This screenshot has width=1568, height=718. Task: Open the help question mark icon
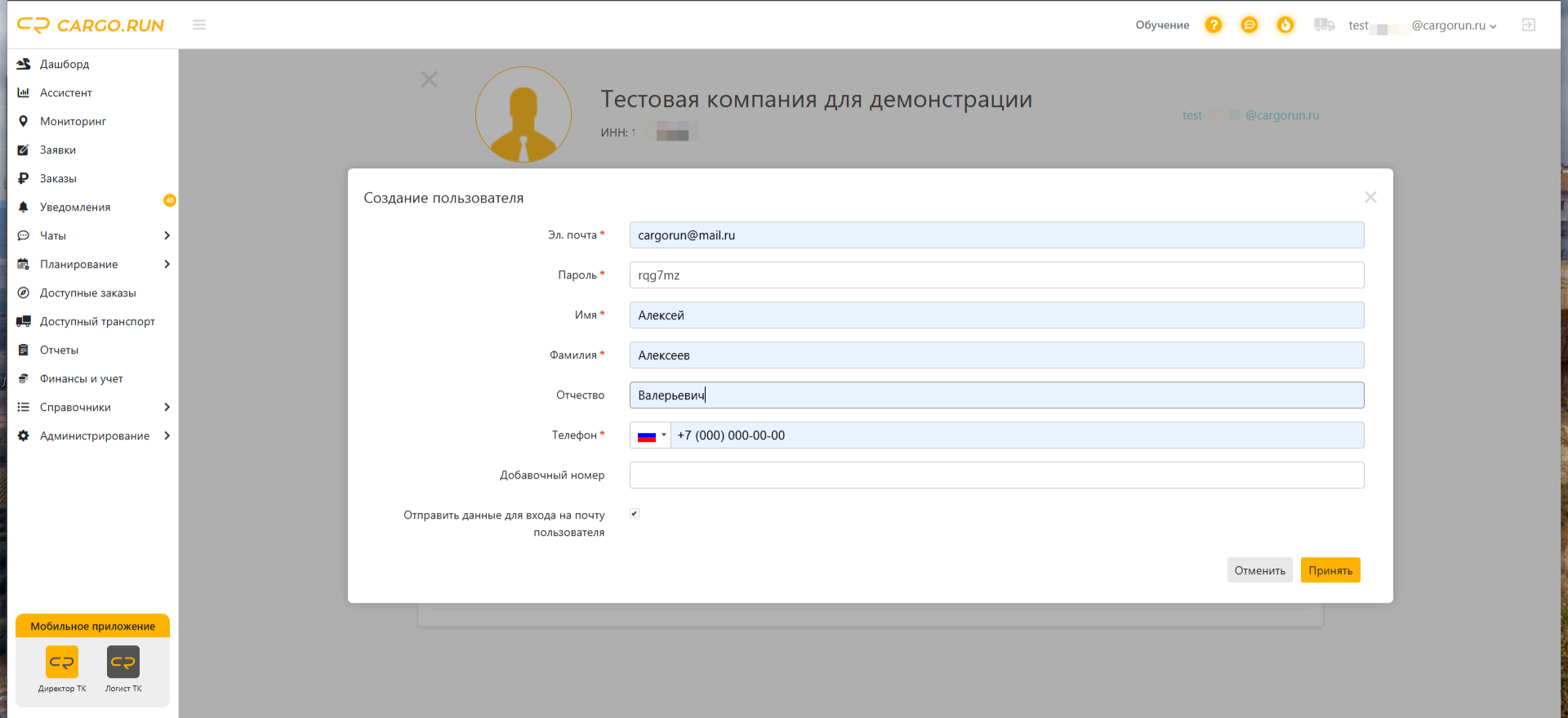click(1214, 25)
